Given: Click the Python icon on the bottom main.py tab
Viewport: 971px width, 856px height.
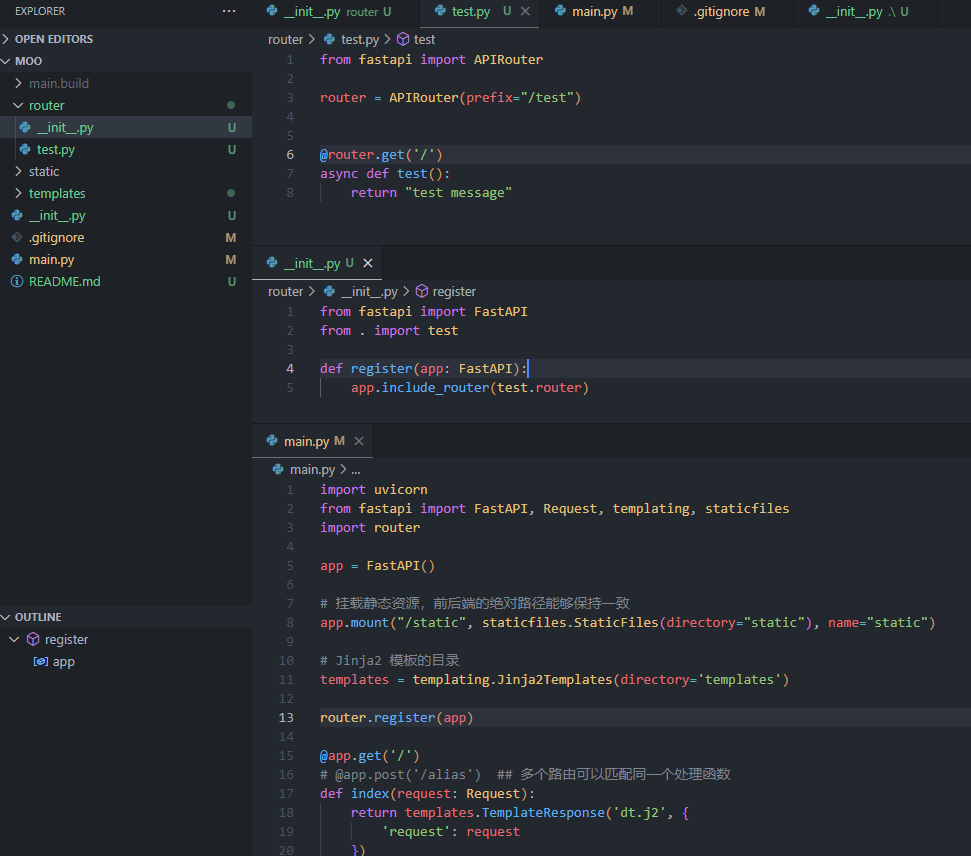Looking at the screenshot, I should [x=272, y=440].
